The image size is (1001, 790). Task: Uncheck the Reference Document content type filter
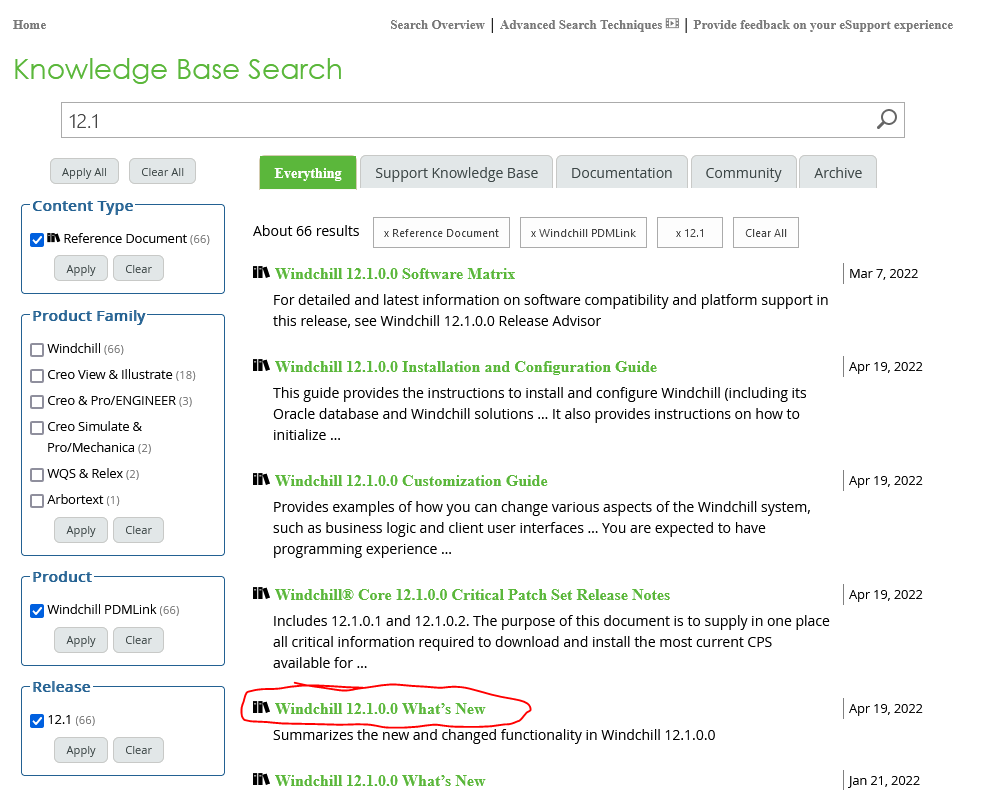[x=37, y=238]
